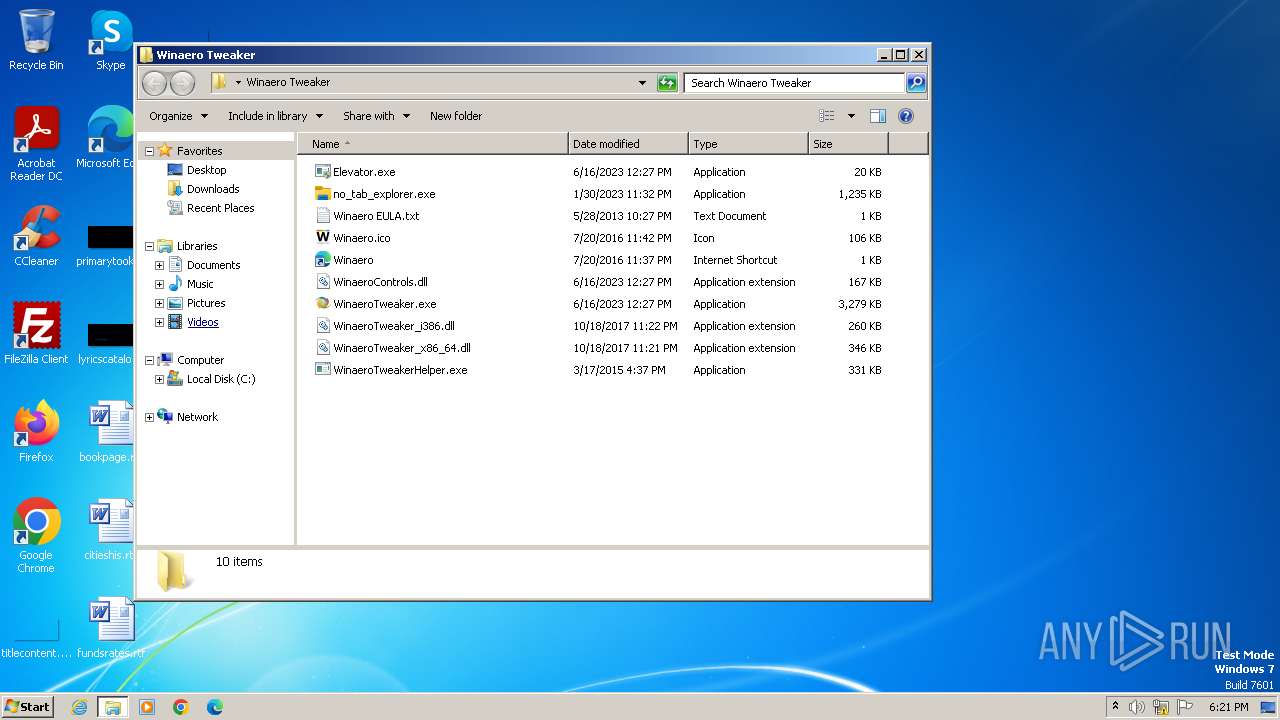Click '3,279 KB' size cell

tap(859, 304)
